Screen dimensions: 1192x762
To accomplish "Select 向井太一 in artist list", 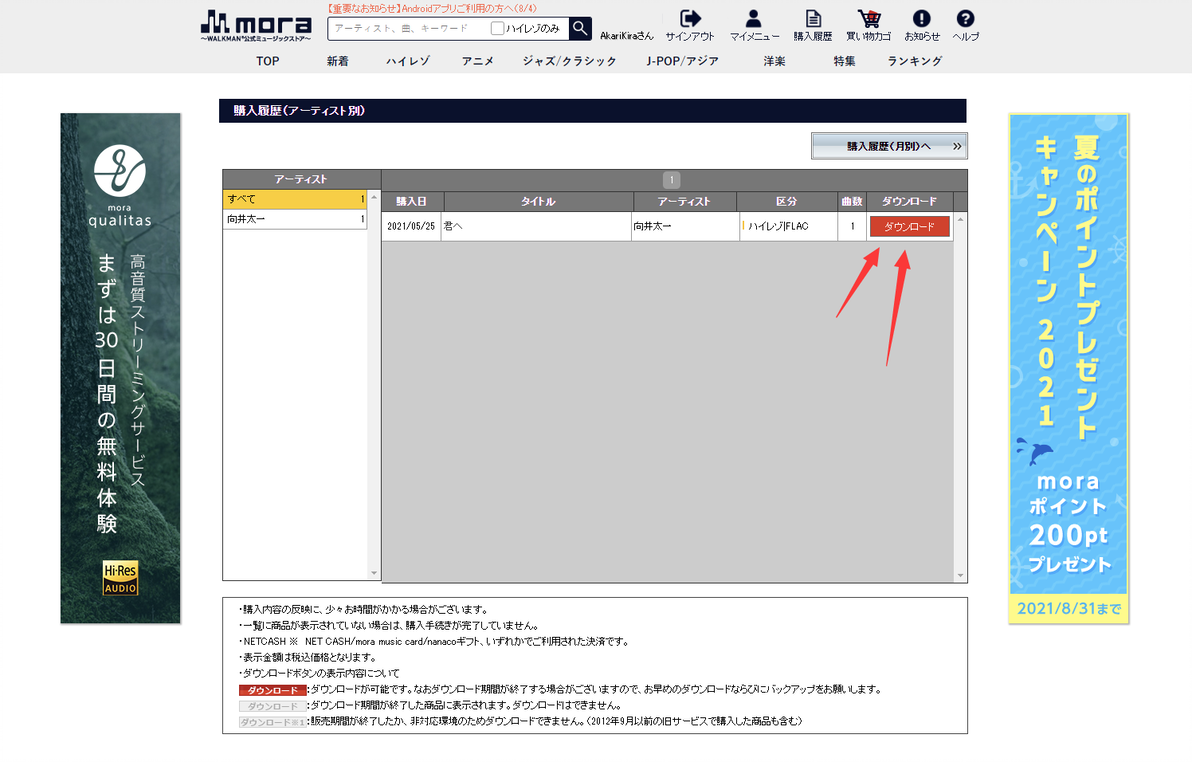I will coord(295,219).
